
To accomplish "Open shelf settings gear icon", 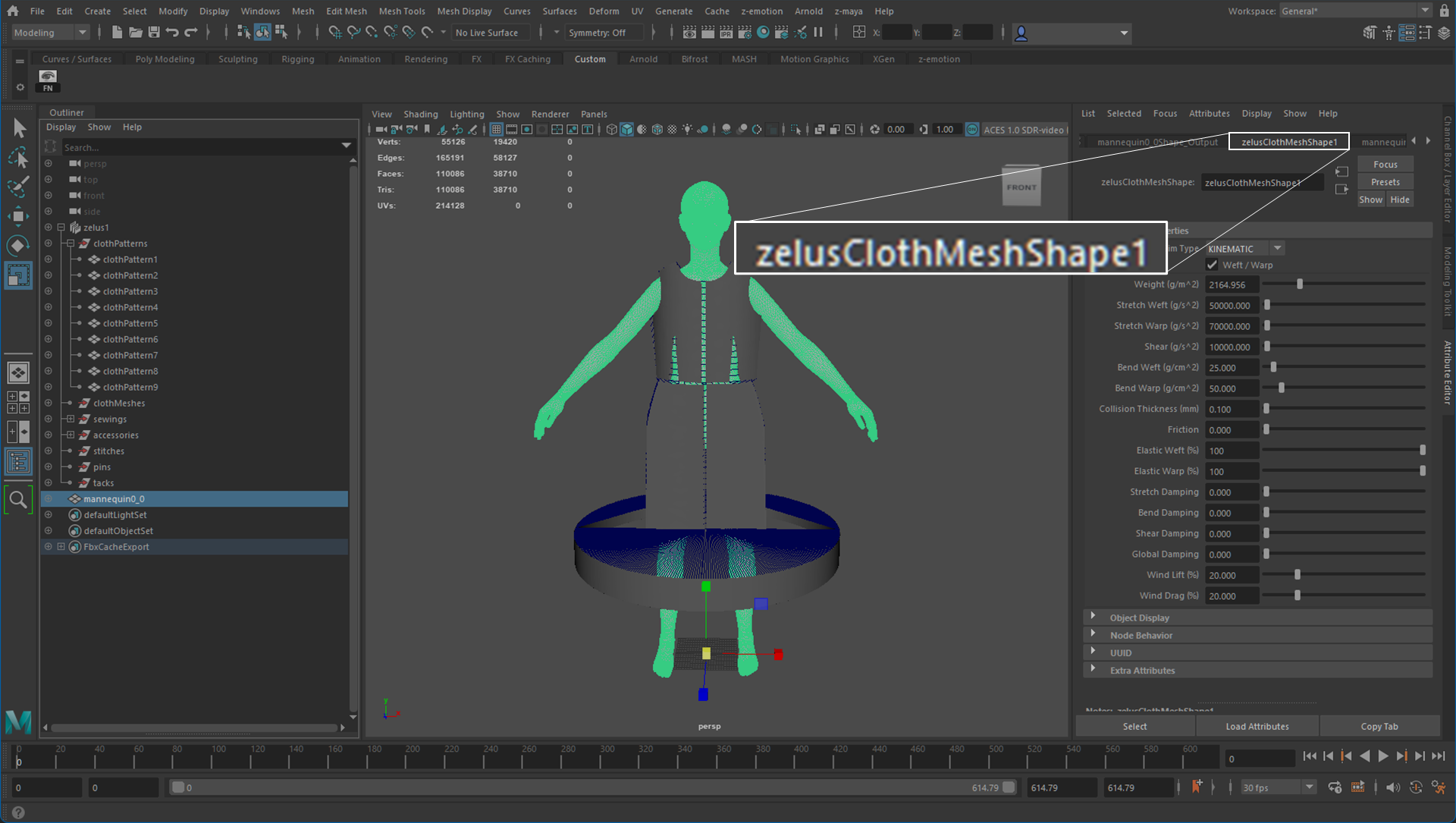I will (20, 87).
